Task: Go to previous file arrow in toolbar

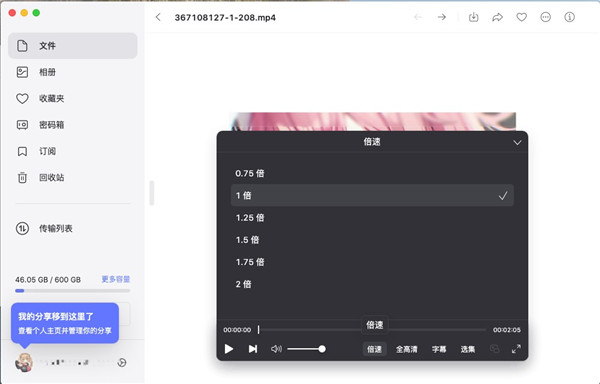Action: click(418, 17)
